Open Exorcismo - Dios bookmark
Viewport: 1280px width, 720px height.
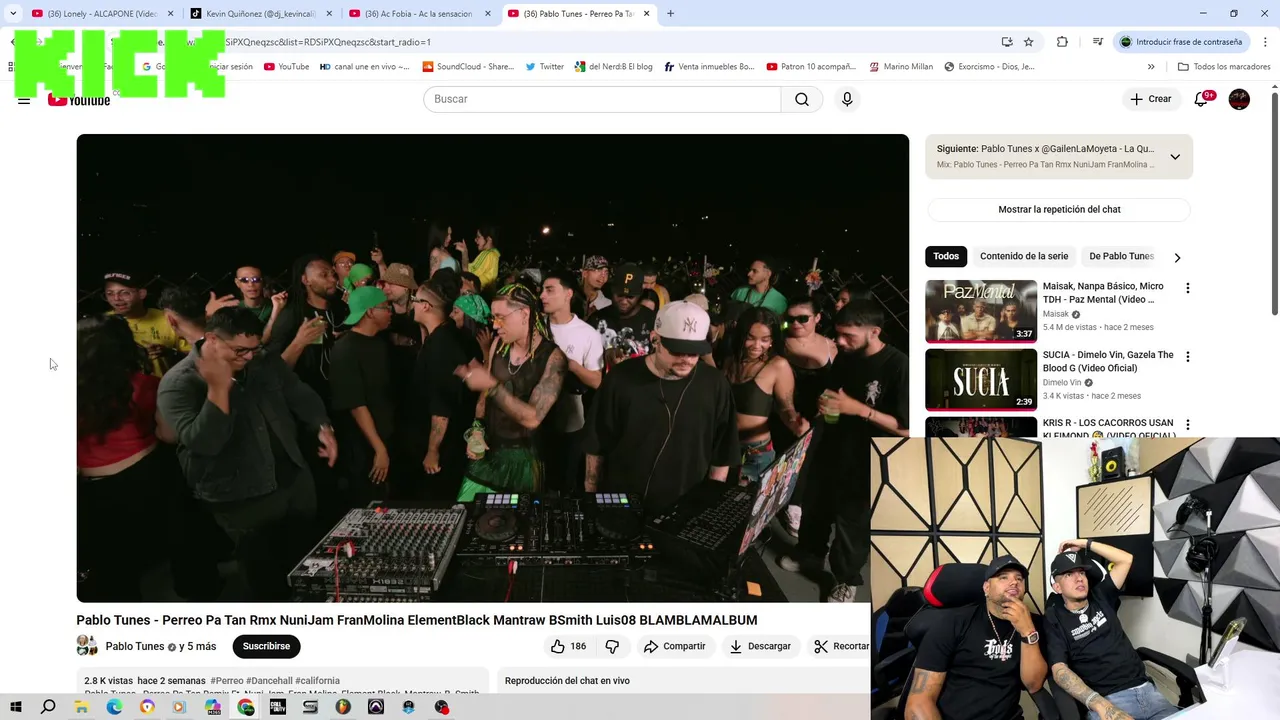click(990, 67)
